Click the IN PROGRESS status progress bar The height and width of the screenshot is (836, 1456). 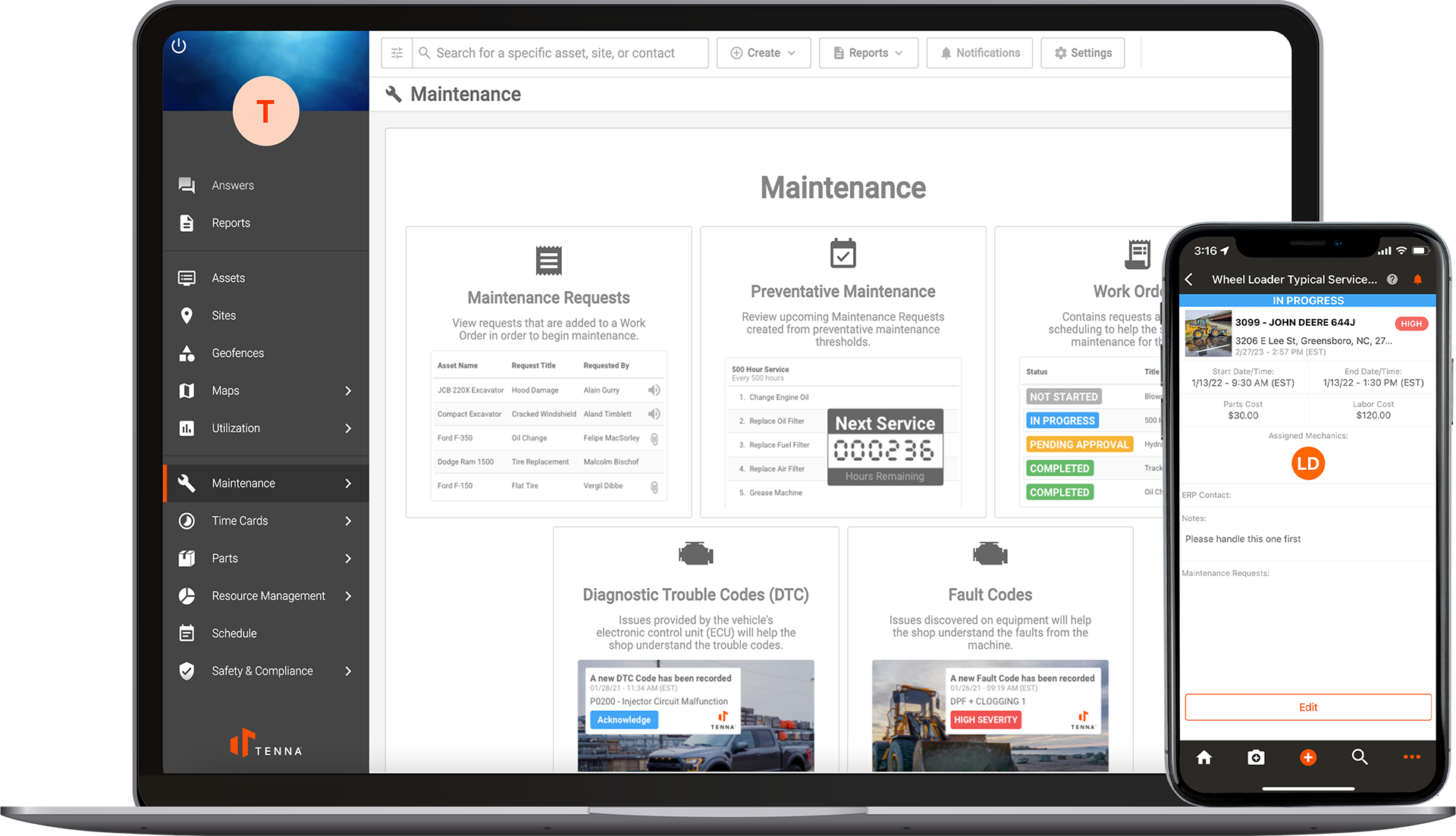pos(1307,300)
